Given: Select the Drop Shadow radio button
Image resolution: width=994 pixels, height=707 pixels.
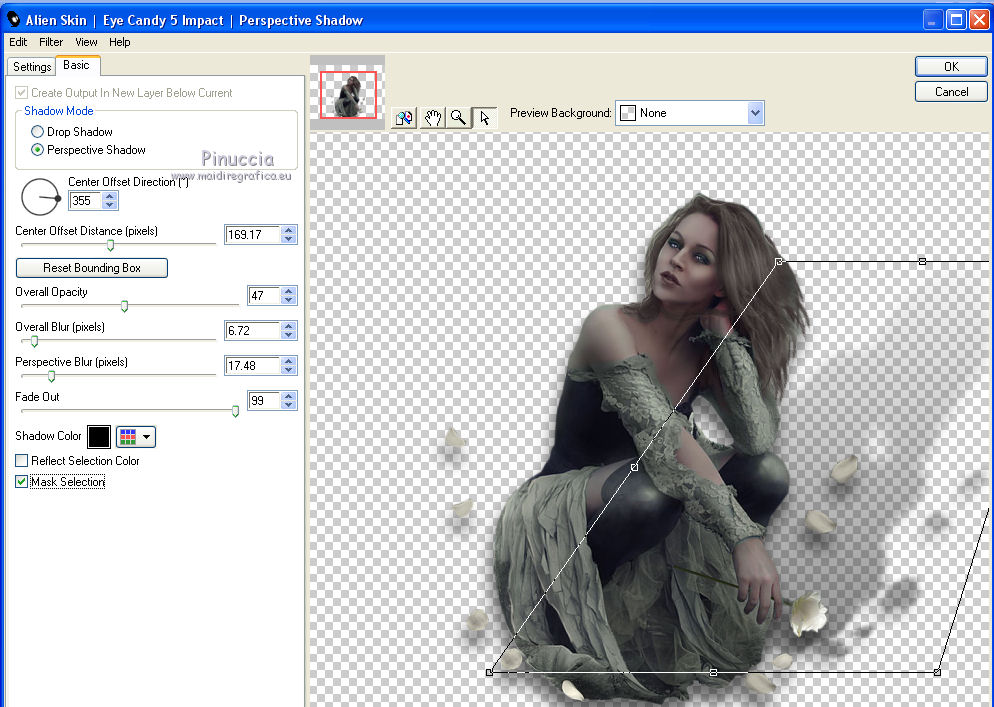Looking at the screenshot, I should (x=38, y=132).
